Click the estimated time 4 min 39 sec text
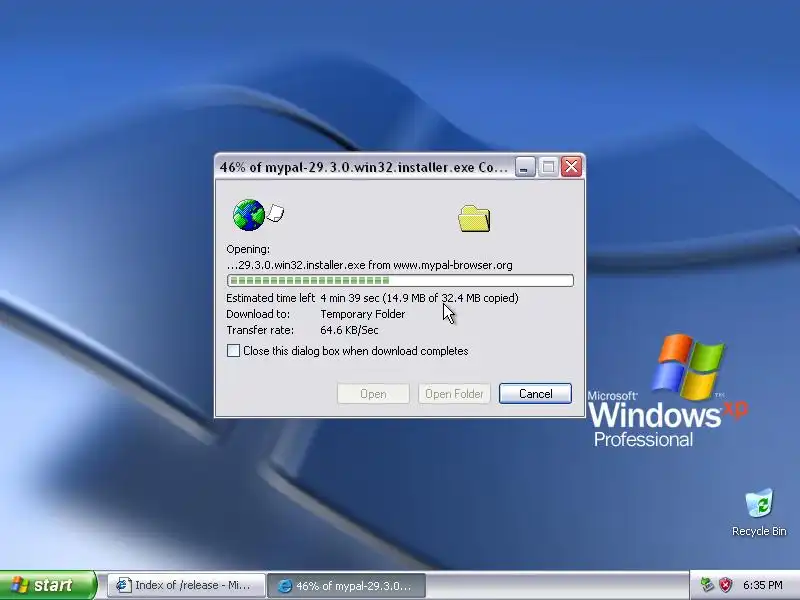The image size is (800, 600). [349, 298]
